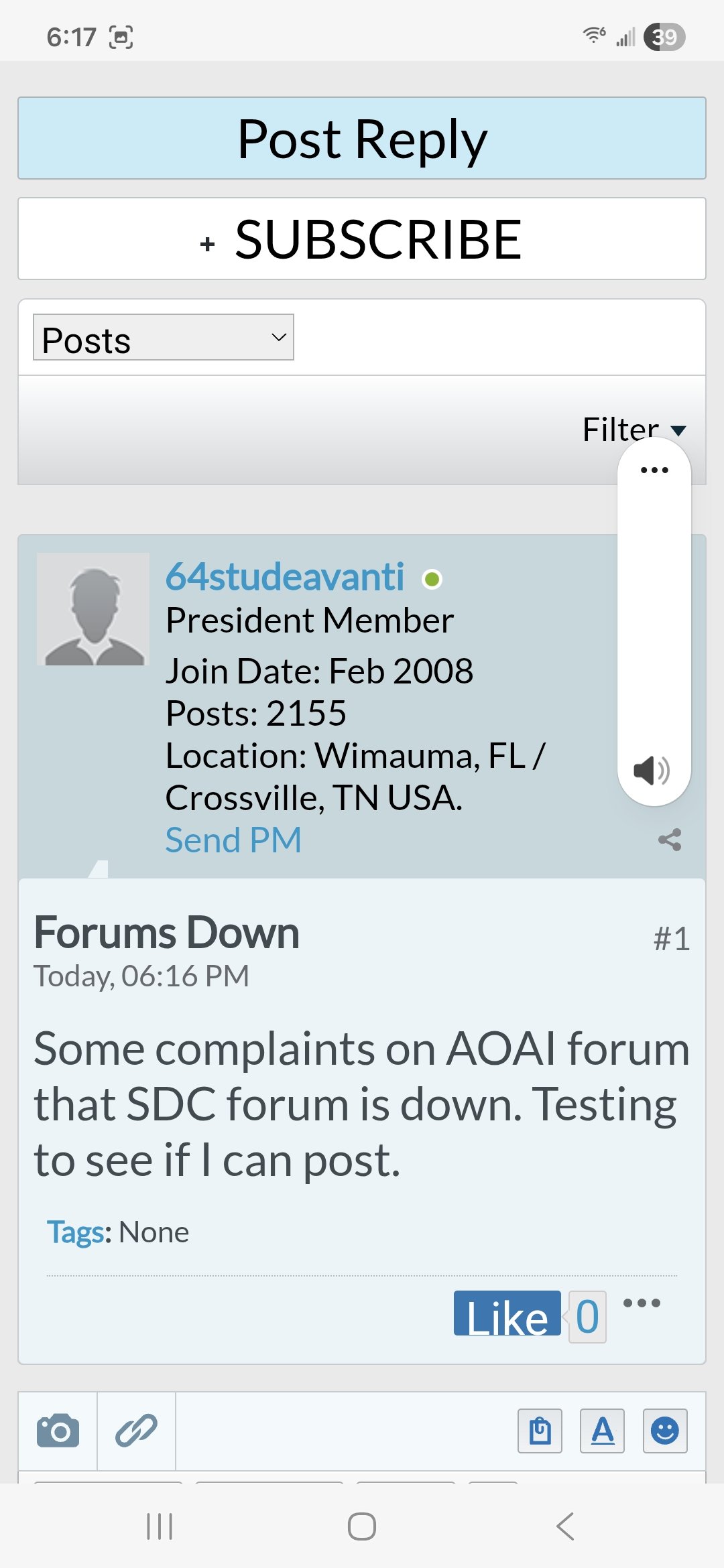Tap the Android home button
724x1568 pixels.
pos(362,1526)
